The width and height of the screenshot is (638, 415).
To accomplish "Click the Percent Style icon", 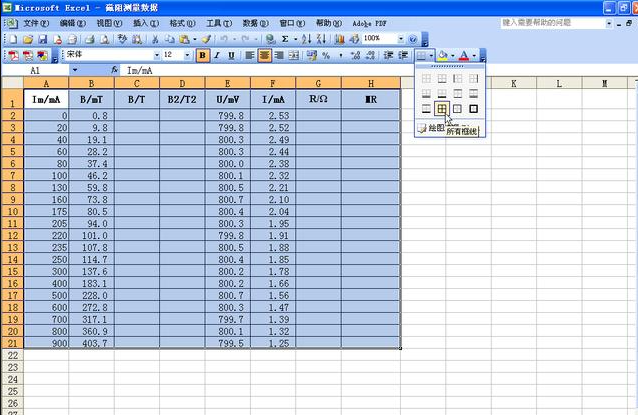I will tap(327, 56).
